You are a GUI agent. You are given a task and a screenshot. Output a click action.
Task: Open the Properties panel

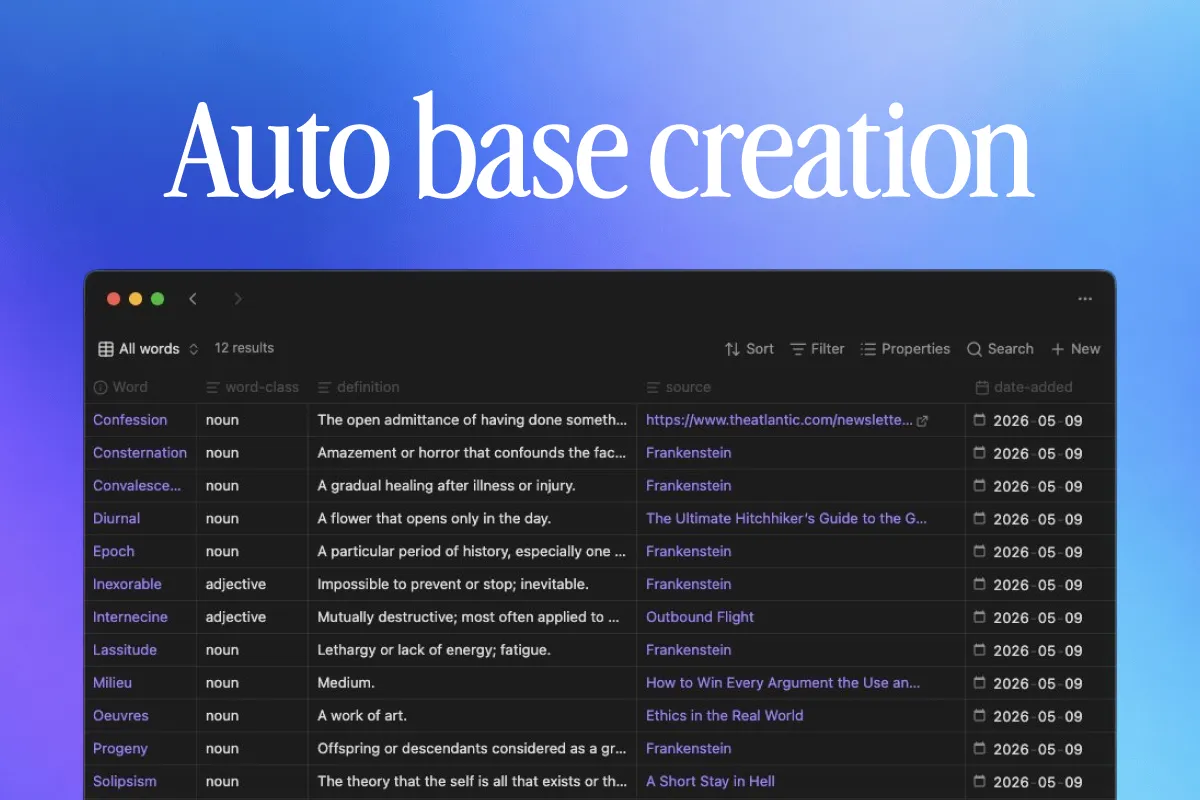(905, 349)
